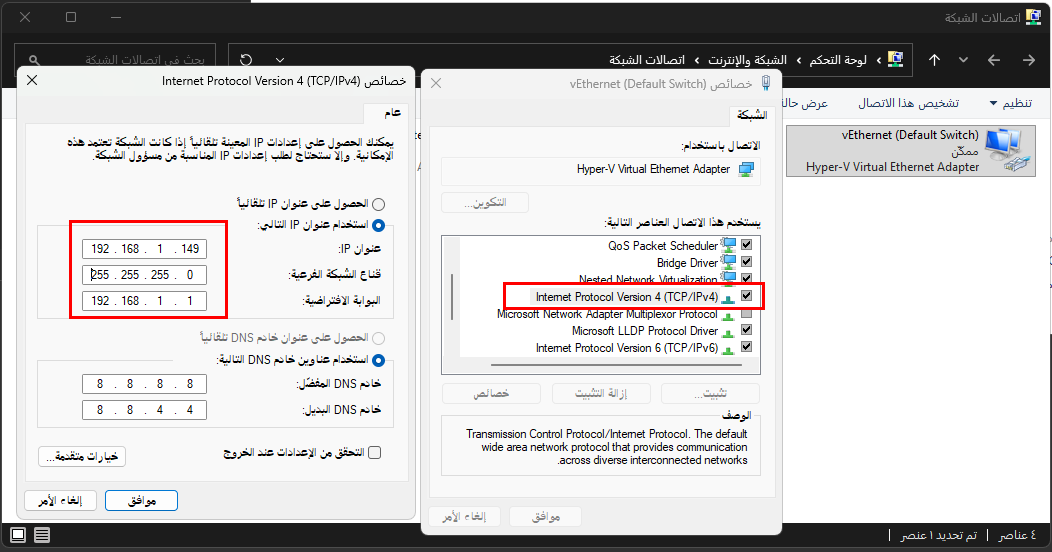The width and height of the screenshot is (1052, 552).
Task: Switch to large icons view in status bar
Action: 41,535
